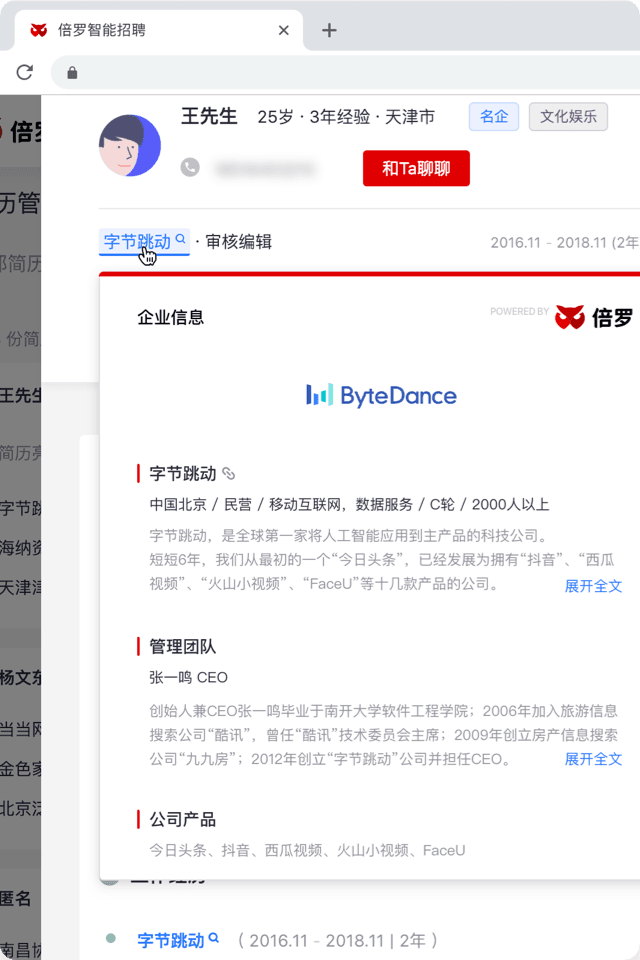640x960 pixels.
Task: Expand full text of company description
Action: click(593, 586)
